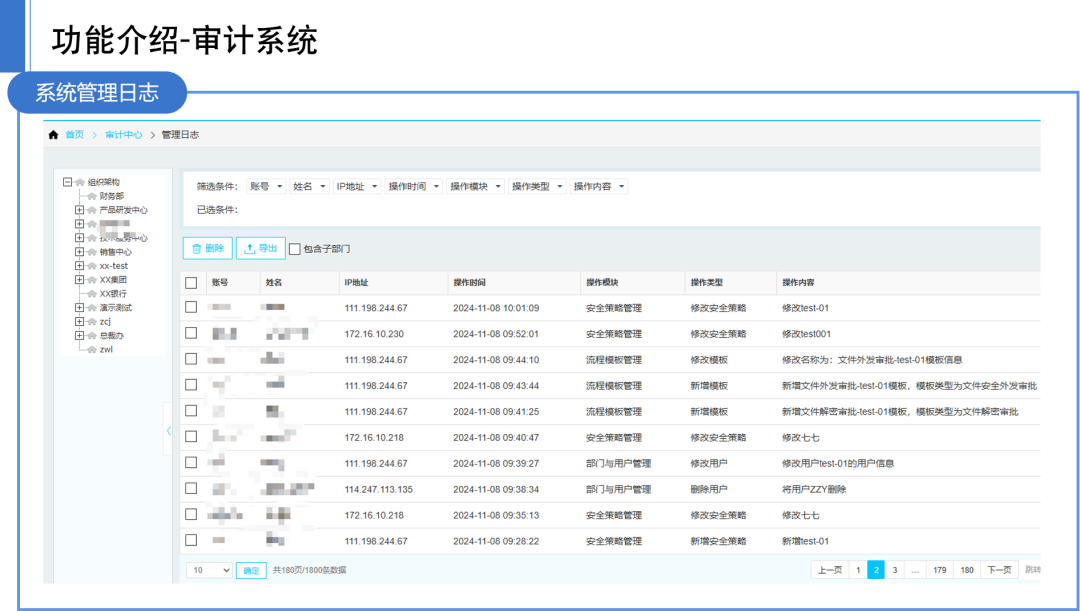Click 删除用户 operation type cell
Image resolution: width=1080 pixels, height=611 pixels.
pyautogui.click(x=709, y=490)
